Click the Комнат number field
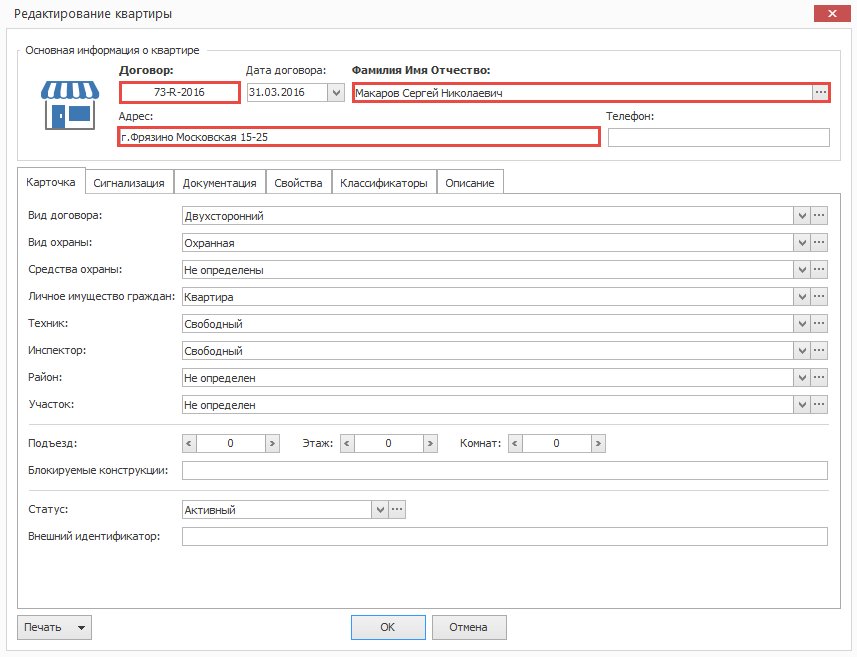Viewport: 857px width, 657px height. pos(556,443)
